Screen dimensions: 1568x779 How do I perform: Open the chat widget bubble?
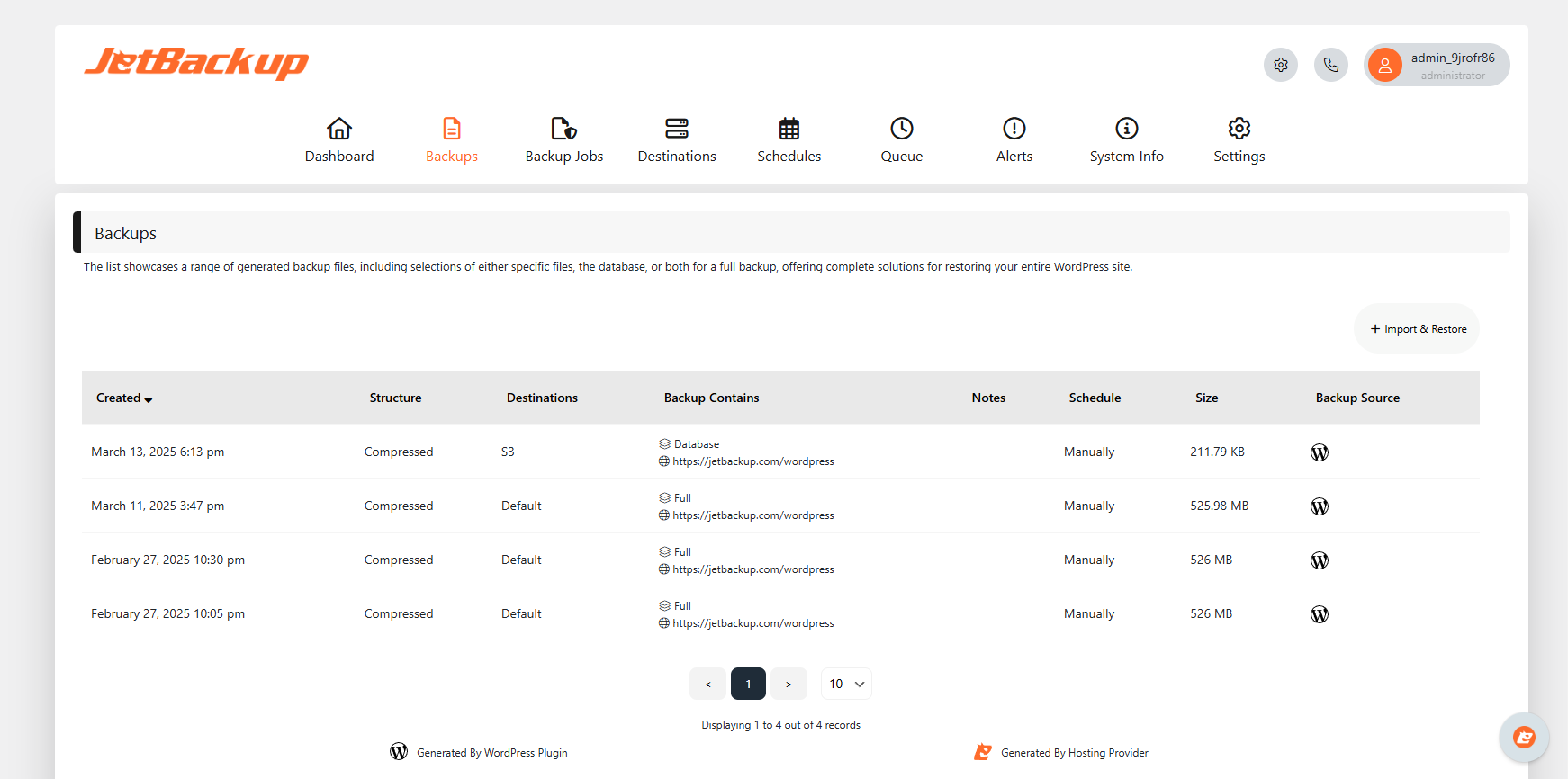(x=1523, y=738)
